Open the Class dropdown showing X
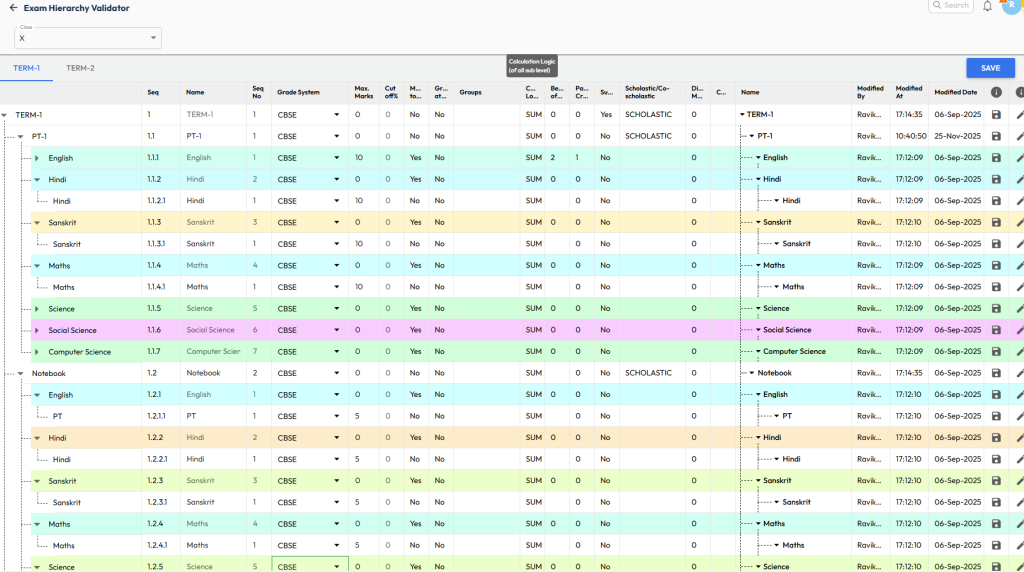Screen dimensions: 1024x572 coord(88,38)
